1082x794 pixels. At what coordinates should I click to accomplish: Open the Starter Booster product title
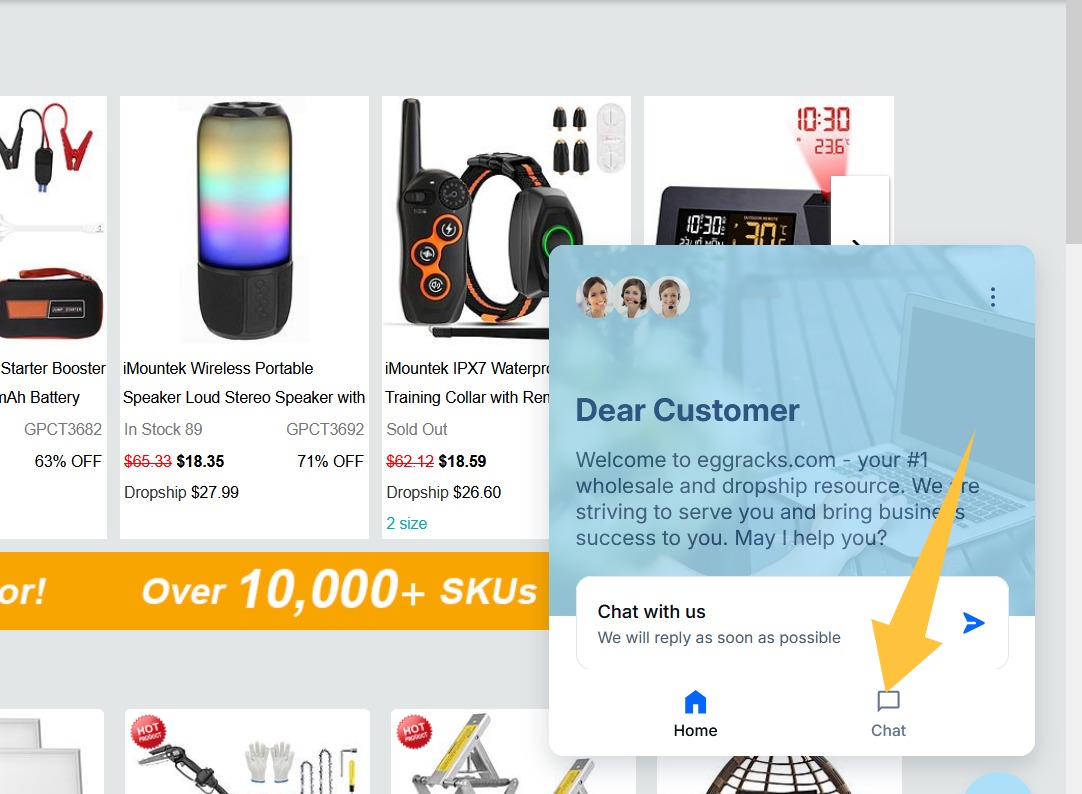click(x=52, y=383)
